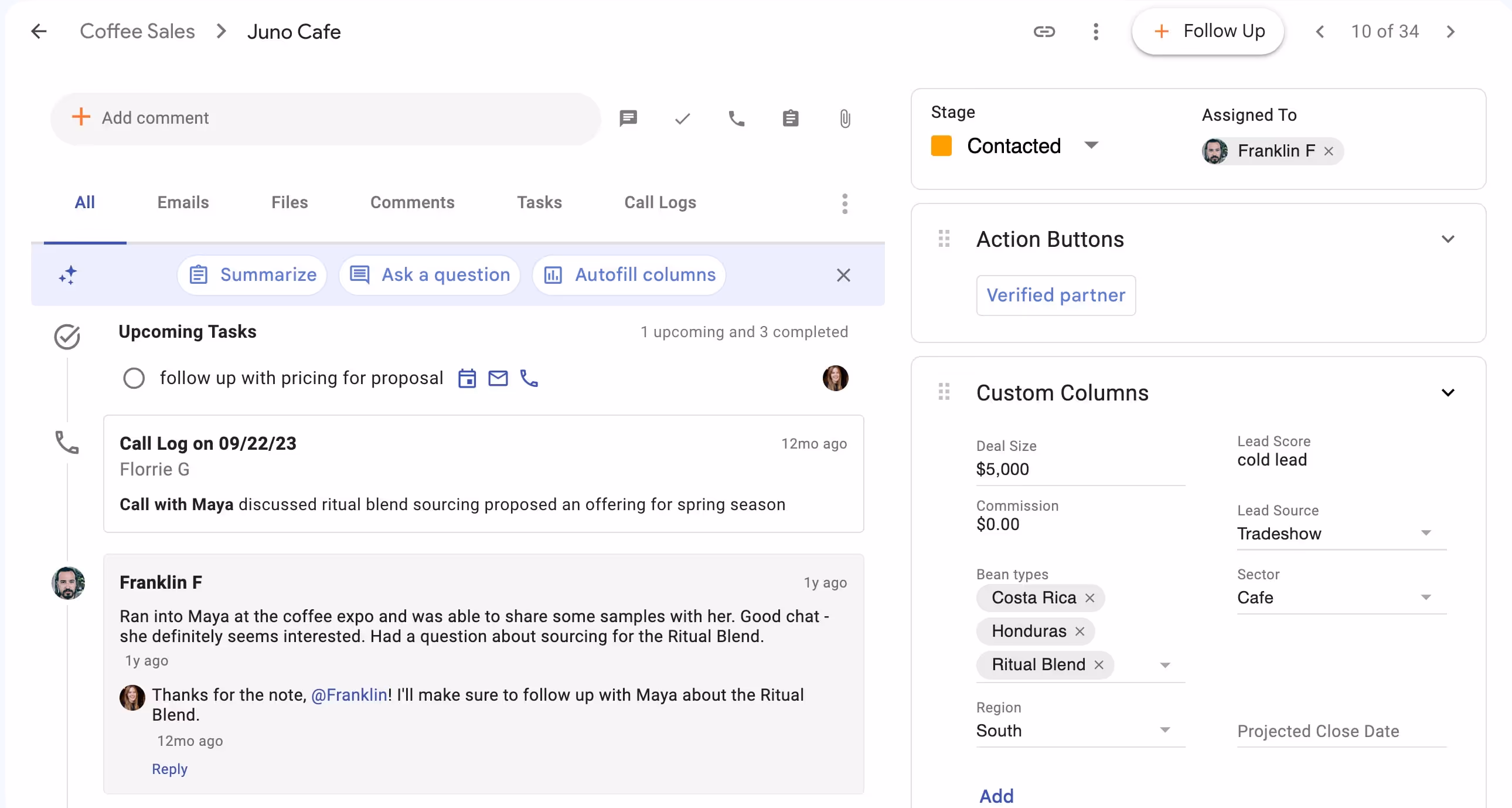
Task: Open the Lead Source Tradeshow dropdown
Action: [1426, 533]
